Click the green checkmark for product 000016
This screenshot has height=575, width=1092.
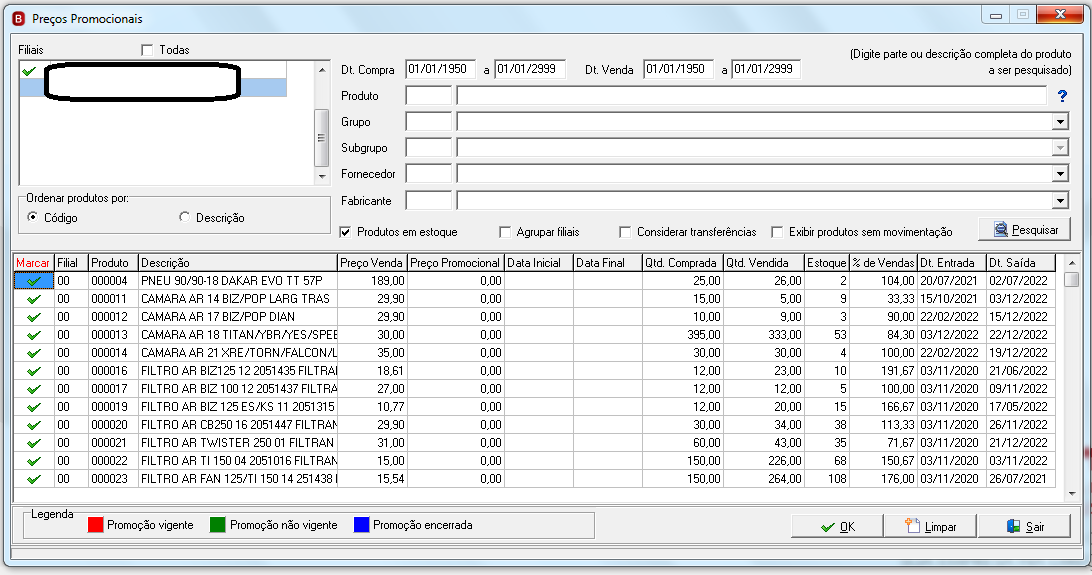point(34,371)
